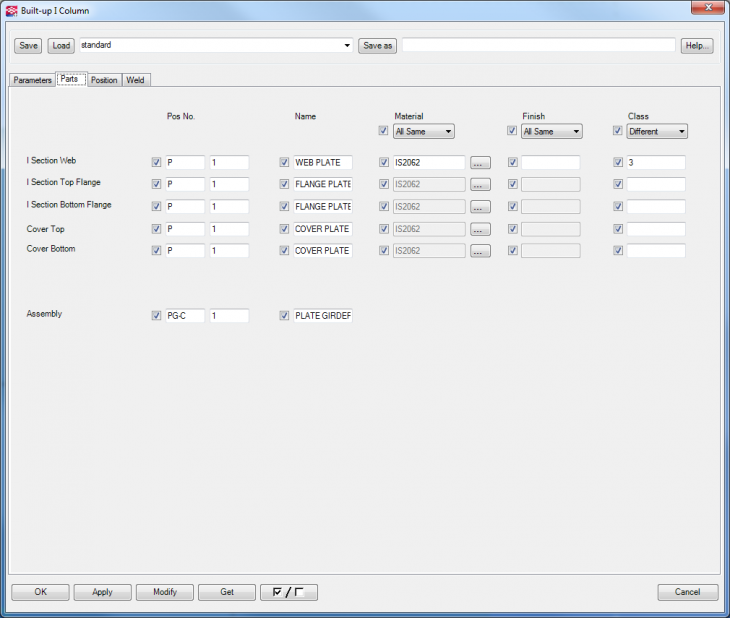Open material browser for I Section Top Flange
The height and width of the screenshot is (618, 730).
click(480, 184)
